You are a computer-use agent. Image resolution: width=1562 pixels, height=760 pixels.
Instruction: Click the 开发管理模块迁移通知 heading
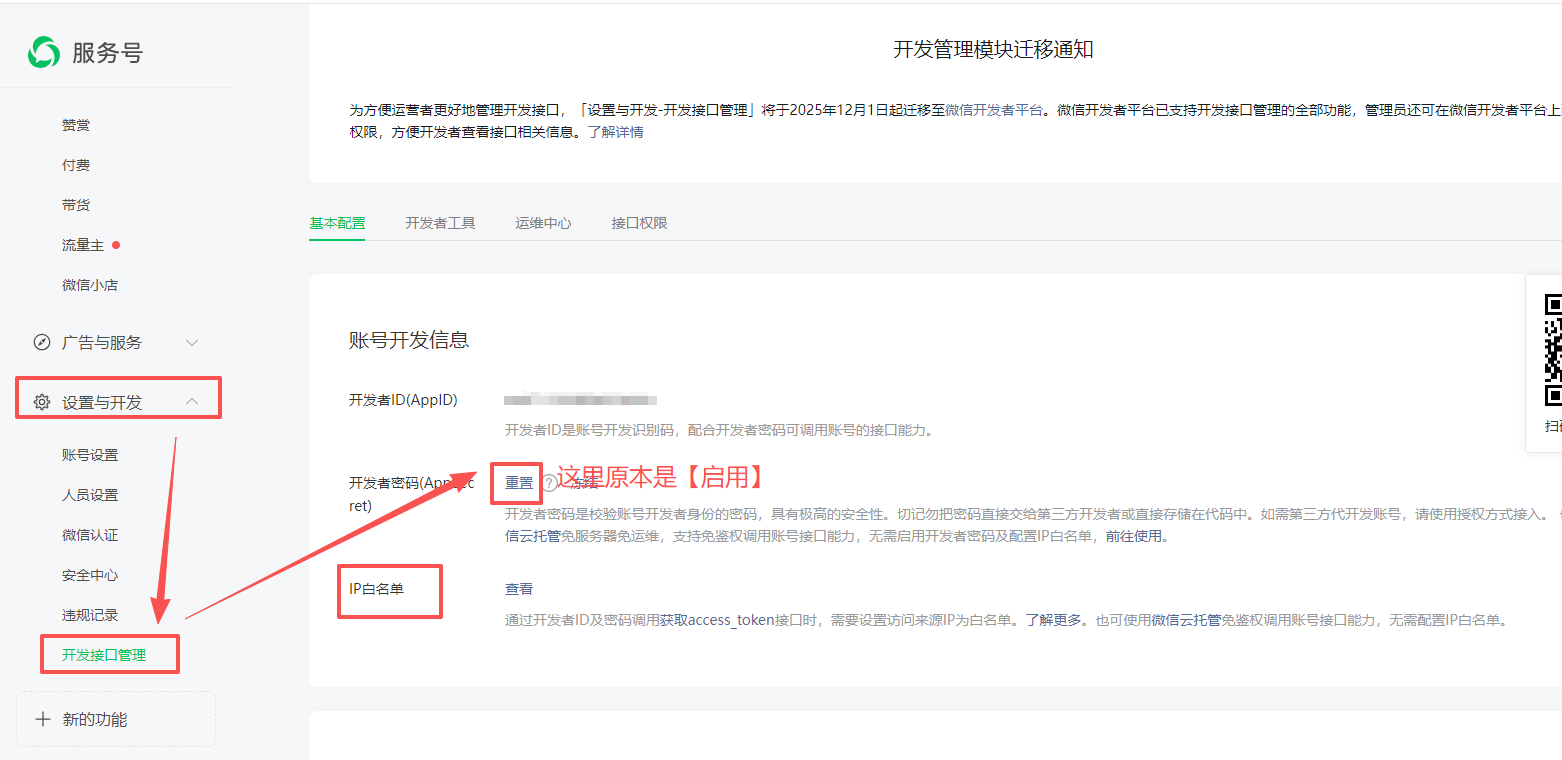point(993,50)
